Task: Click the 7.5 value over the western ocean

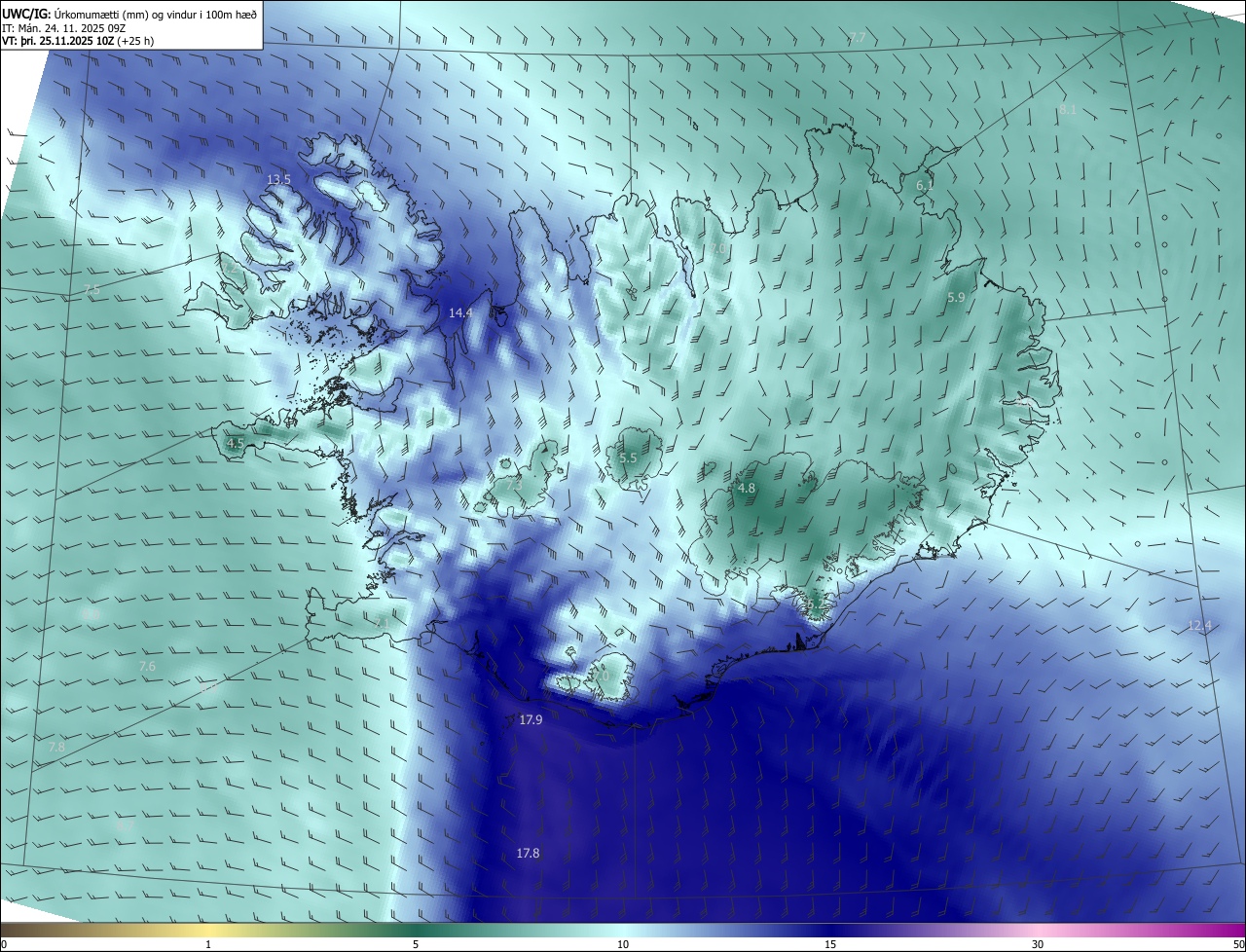Action: tap(92, 290)
